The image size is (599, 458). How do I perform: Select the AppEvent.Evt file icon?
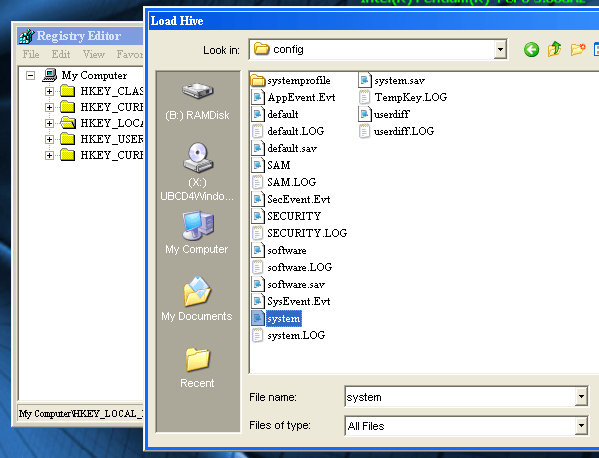point(258,97)
